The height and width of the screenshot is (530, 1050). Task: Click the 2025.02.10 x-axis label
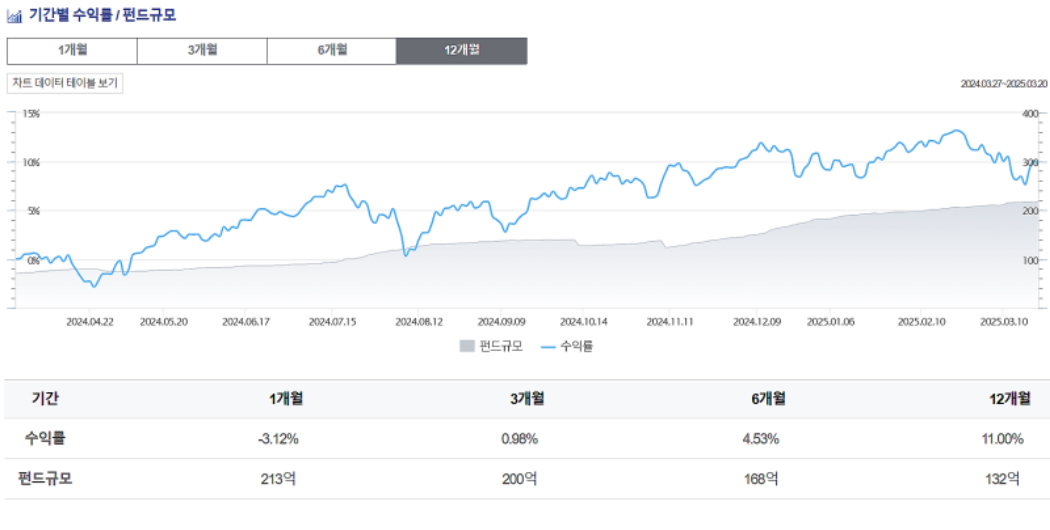tap(922, 322)
